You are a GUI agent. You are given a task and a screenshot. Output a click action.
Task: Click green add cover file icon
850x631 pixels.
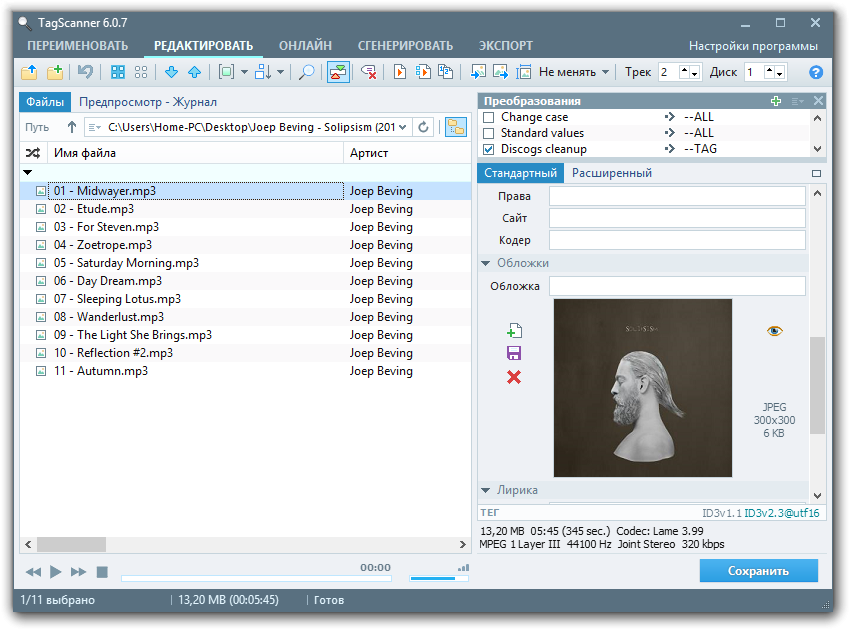(x=514, y=331)
